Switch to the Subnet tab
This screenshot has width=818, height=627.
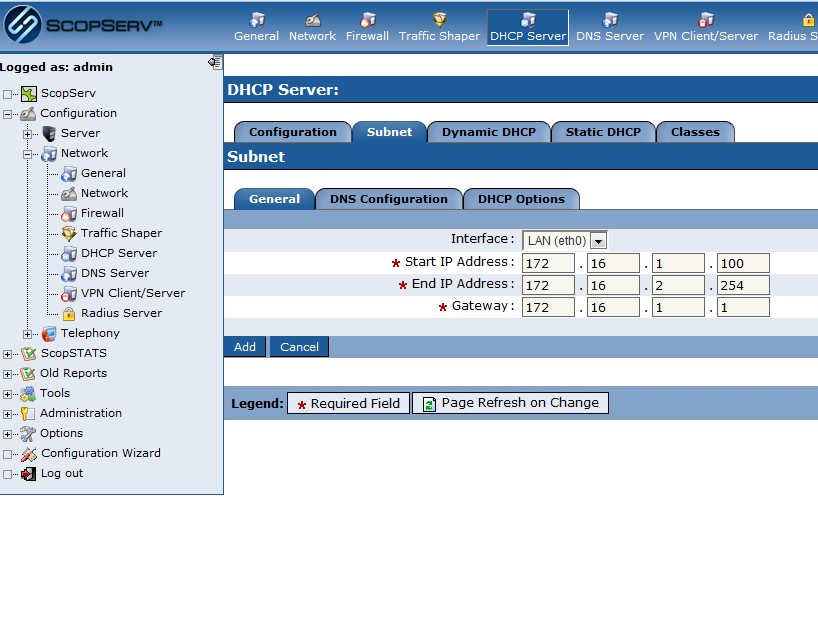389,132
